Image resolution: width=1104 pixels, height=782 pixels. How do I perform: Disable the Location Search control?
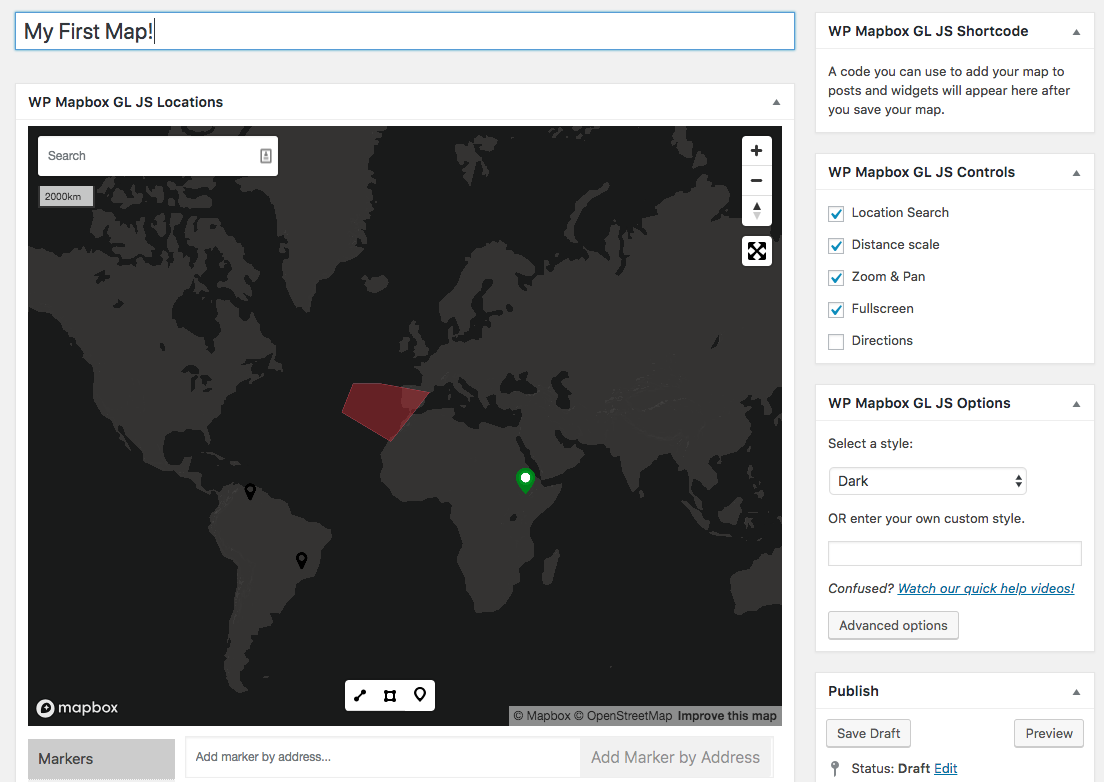click(x=835, y=213)
